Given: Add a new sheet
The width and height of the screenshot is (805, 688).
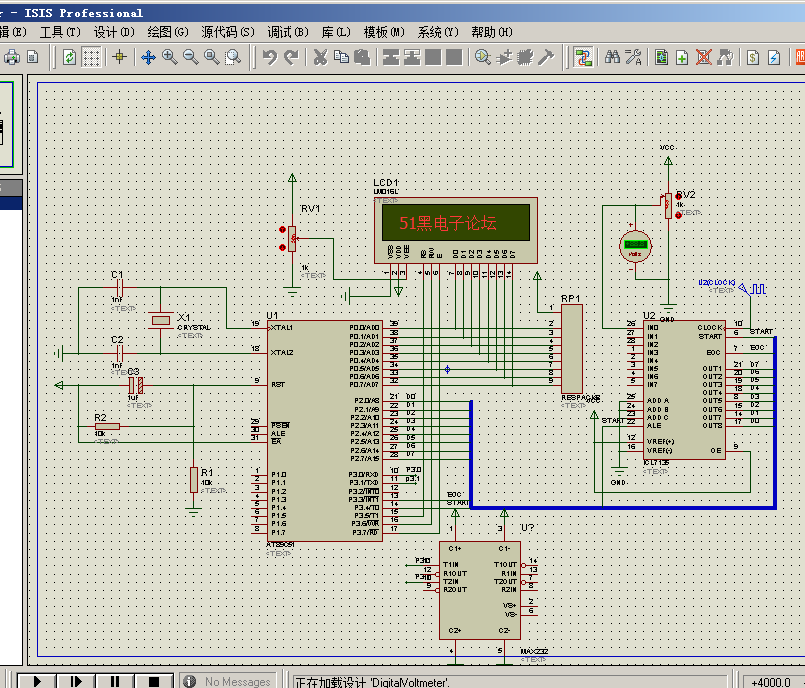Looking at the screenshot, I should click(x=682, y=57).
